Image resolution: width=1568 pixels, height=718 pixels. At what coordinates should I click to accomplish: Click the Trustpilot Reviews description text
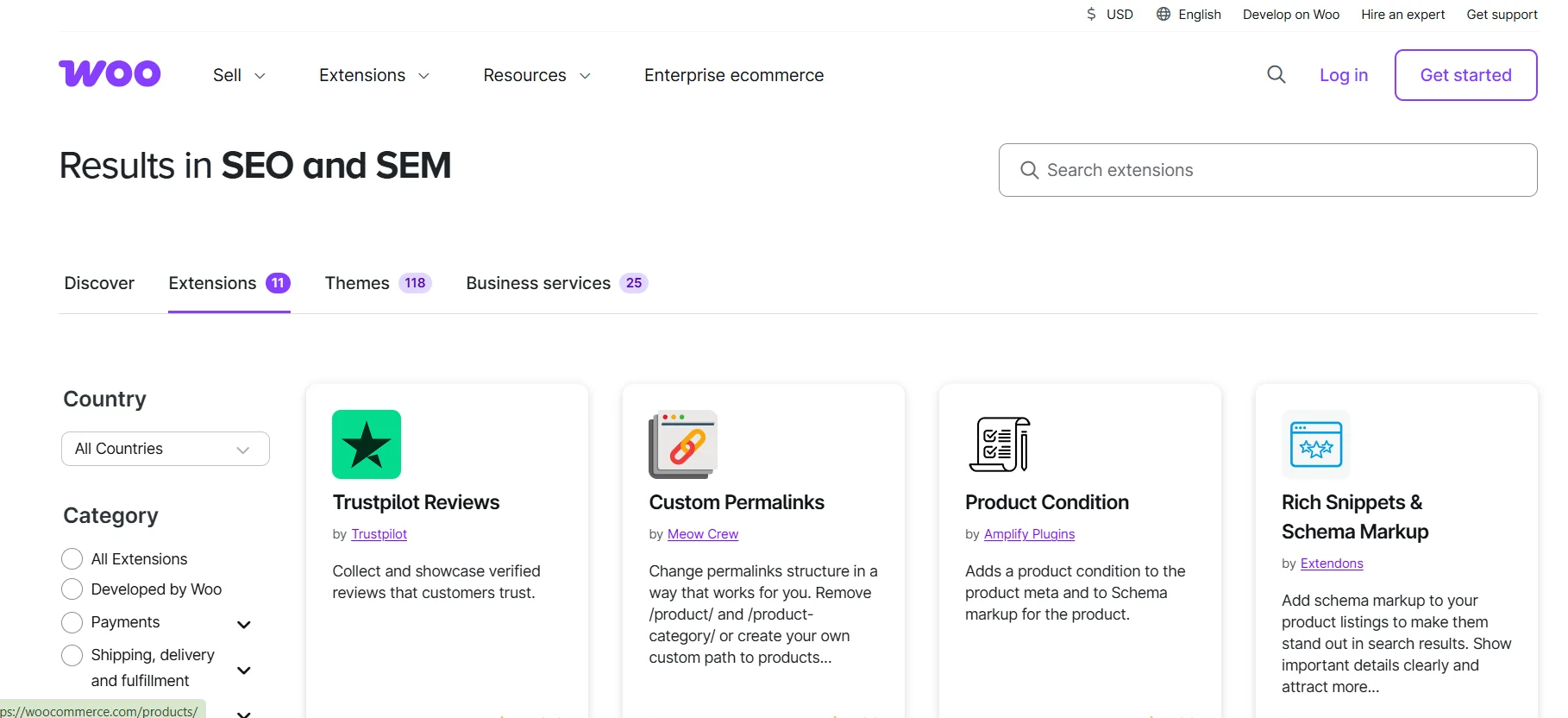436,582
